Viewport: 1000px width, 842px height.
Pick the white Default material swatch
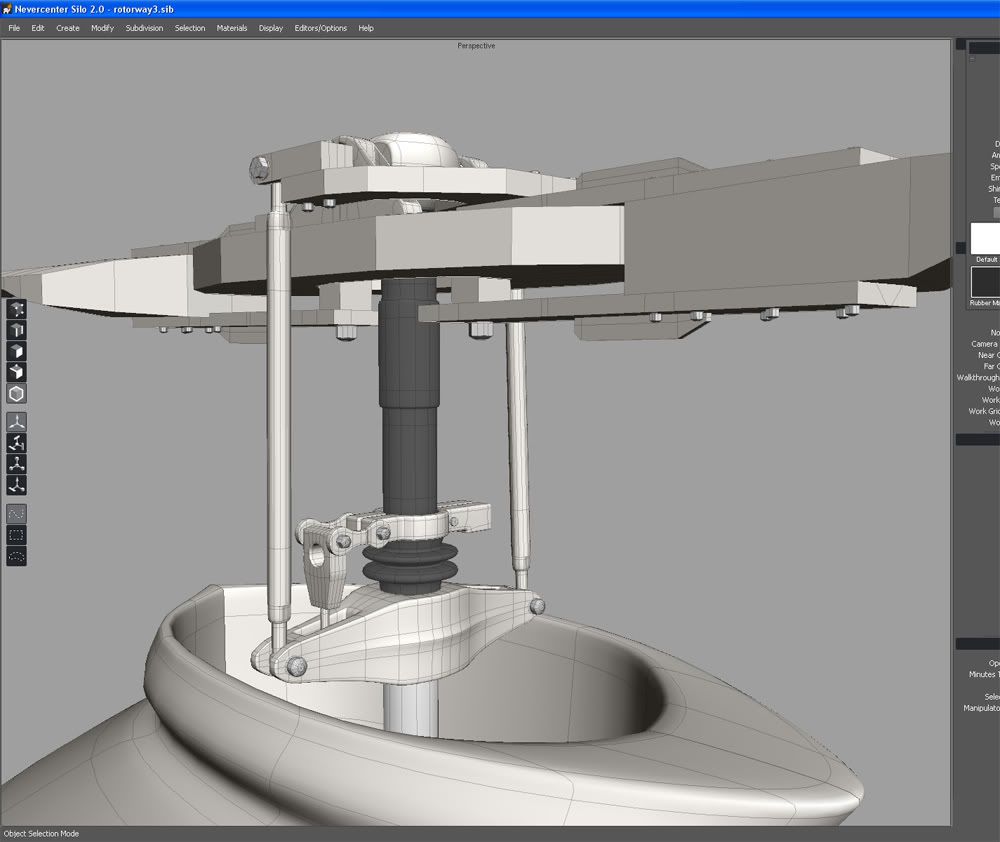pyautogui.click(x=984, y=238)
